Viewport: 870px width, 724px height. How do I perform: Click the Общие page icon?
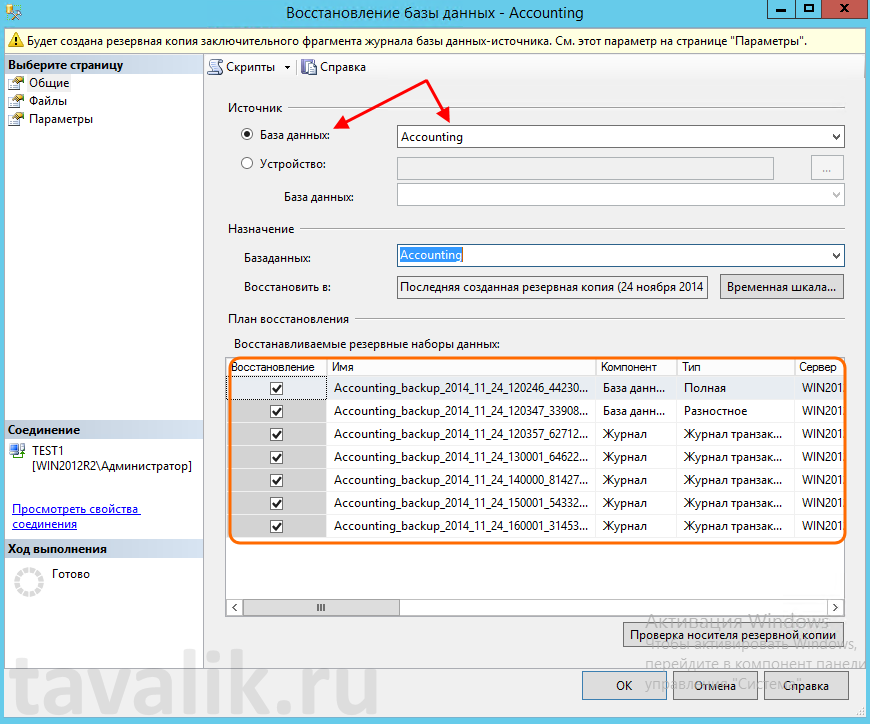[x=16, y=83]
